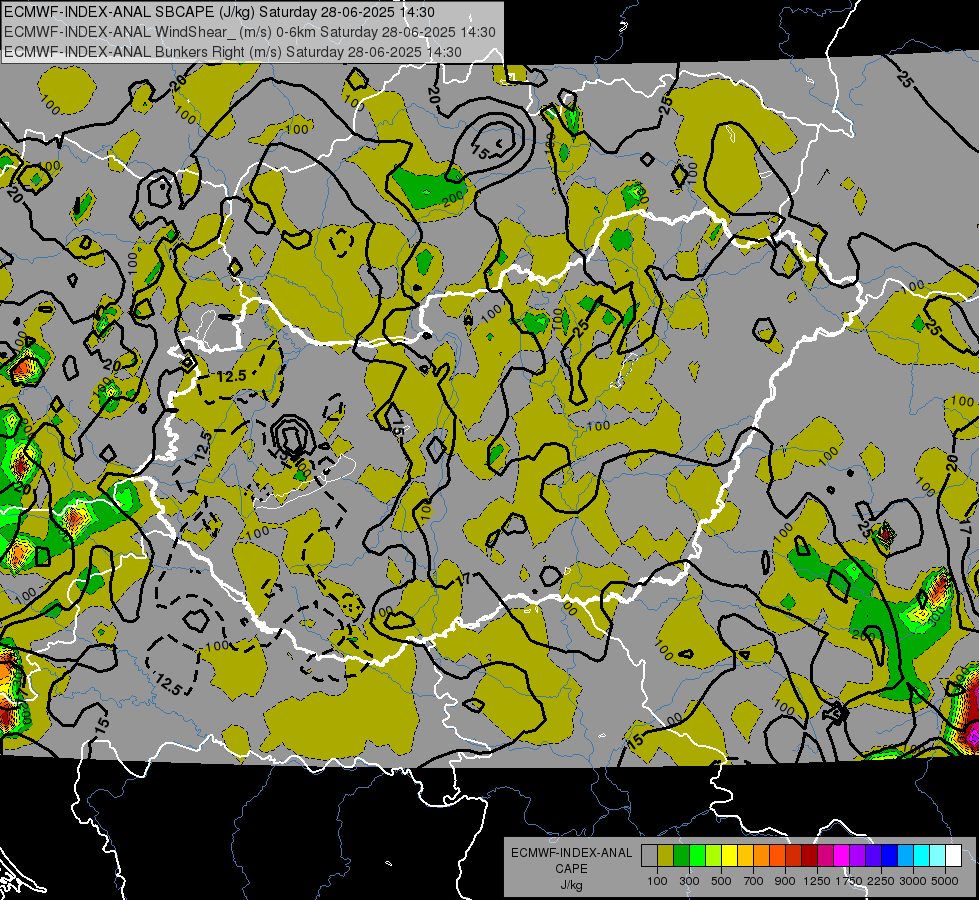The height and width of the screenshot is (900, 979).
Task: Click the 700 tick label in legend
Action: [x=754, y=881]
